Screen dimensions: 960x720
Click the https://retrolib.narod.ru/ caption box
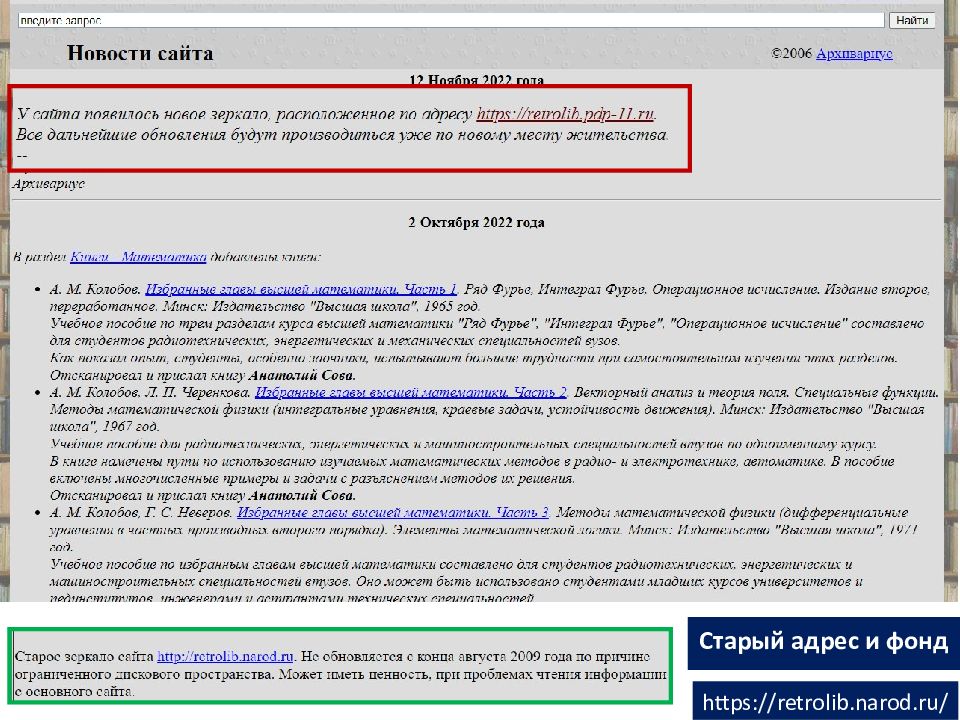[824, 702]
